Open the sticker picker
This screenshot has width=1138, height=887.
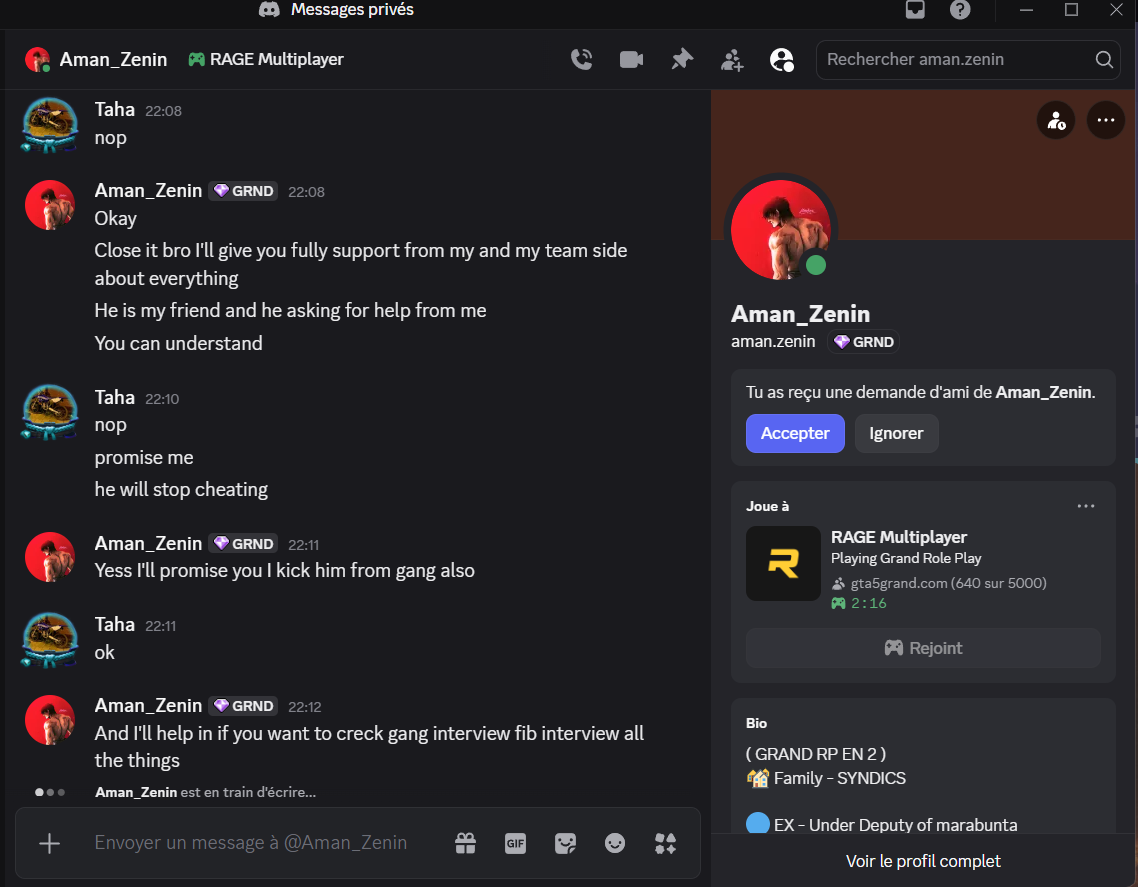tap(565, 843)
